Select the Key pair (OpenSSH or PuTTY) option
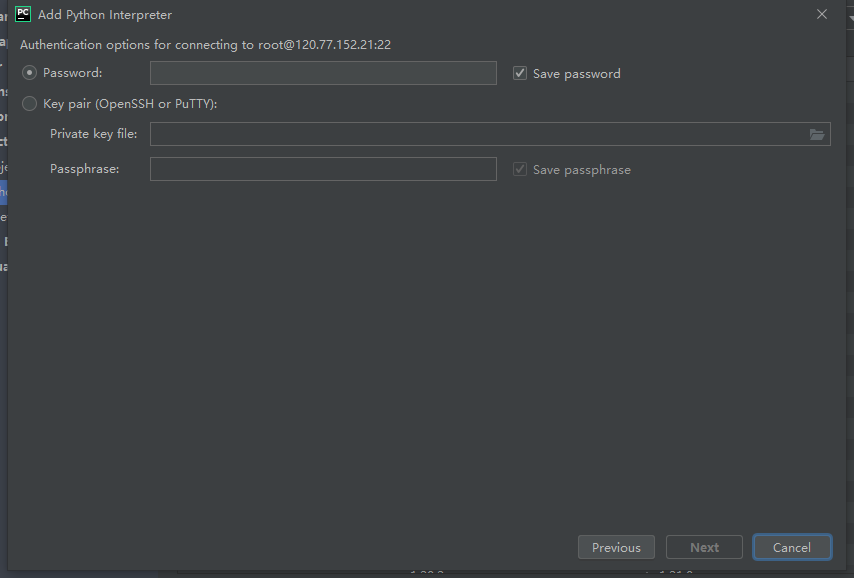Image resolution: width=854 pixels, height=578 pixels. point(29,104)
